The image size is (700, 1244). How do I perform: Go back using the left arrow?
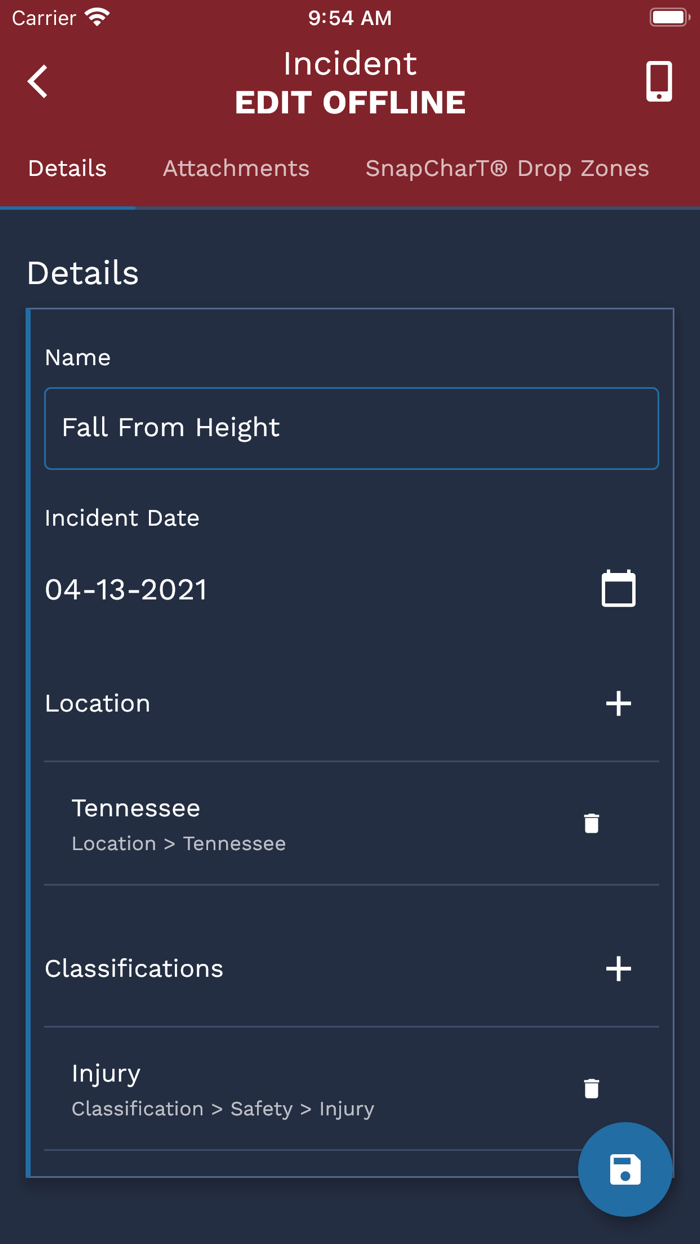coord(37,82)
